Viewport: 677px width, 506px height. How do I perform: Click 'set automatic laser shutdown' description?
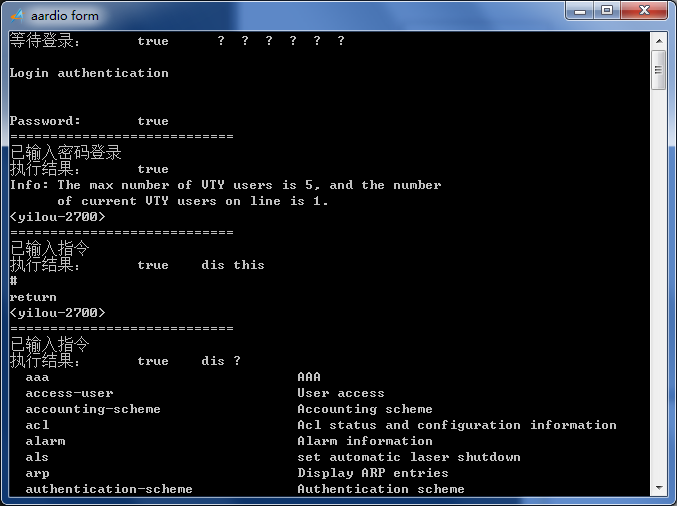tap(409, 457)
